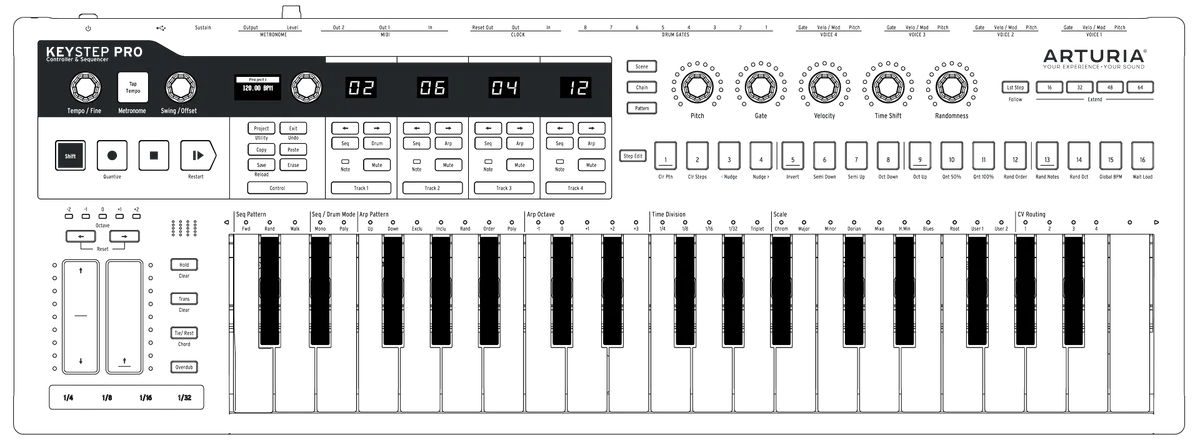Click the Overdub button
Screen dimensions: 1200x447
click(x=183, y=367)
